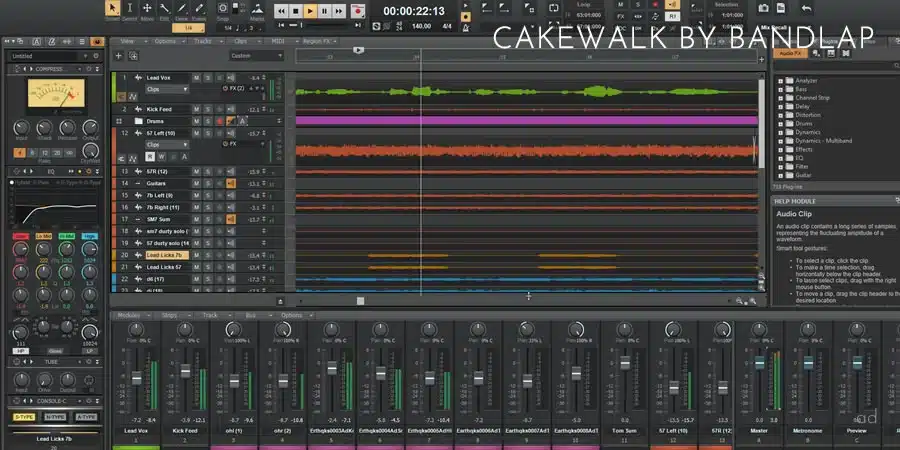900x450 pixels.
Task: Toggle input echo on SM7 Sum track
Action: point(231,219)
